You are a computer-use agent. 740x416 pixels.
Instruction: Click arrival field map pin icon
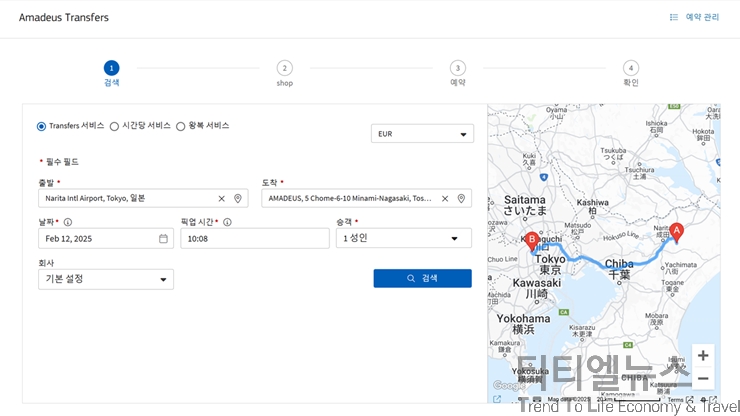(x=461, y=199)
